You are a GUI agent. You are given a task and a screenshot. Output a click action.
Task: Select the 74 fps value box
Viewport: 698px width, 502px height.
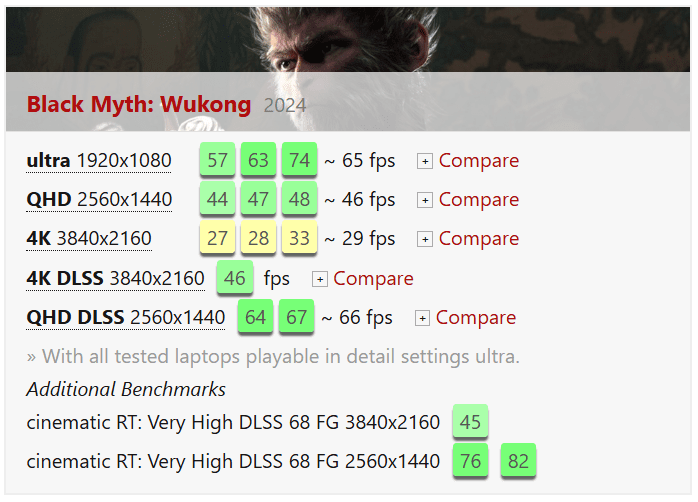(x=299, y=160)
